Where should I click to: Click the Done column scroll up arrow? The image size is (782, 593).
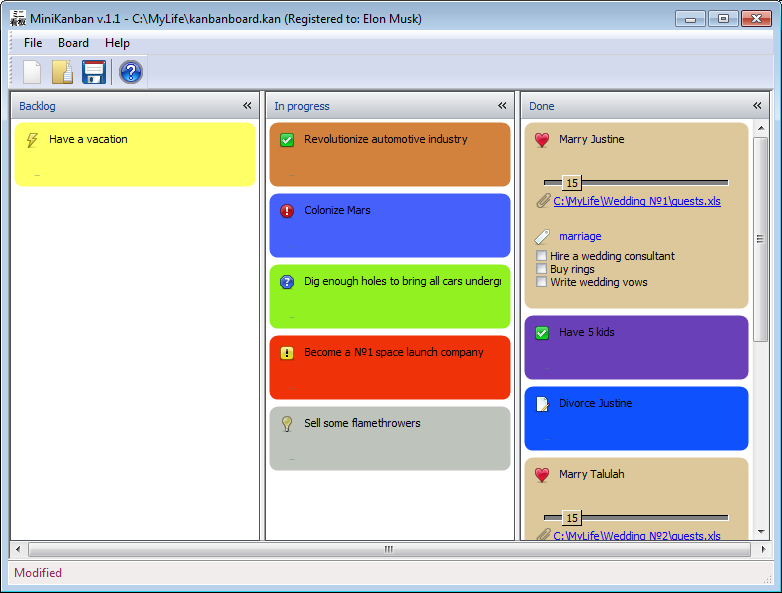coord(761,128)
